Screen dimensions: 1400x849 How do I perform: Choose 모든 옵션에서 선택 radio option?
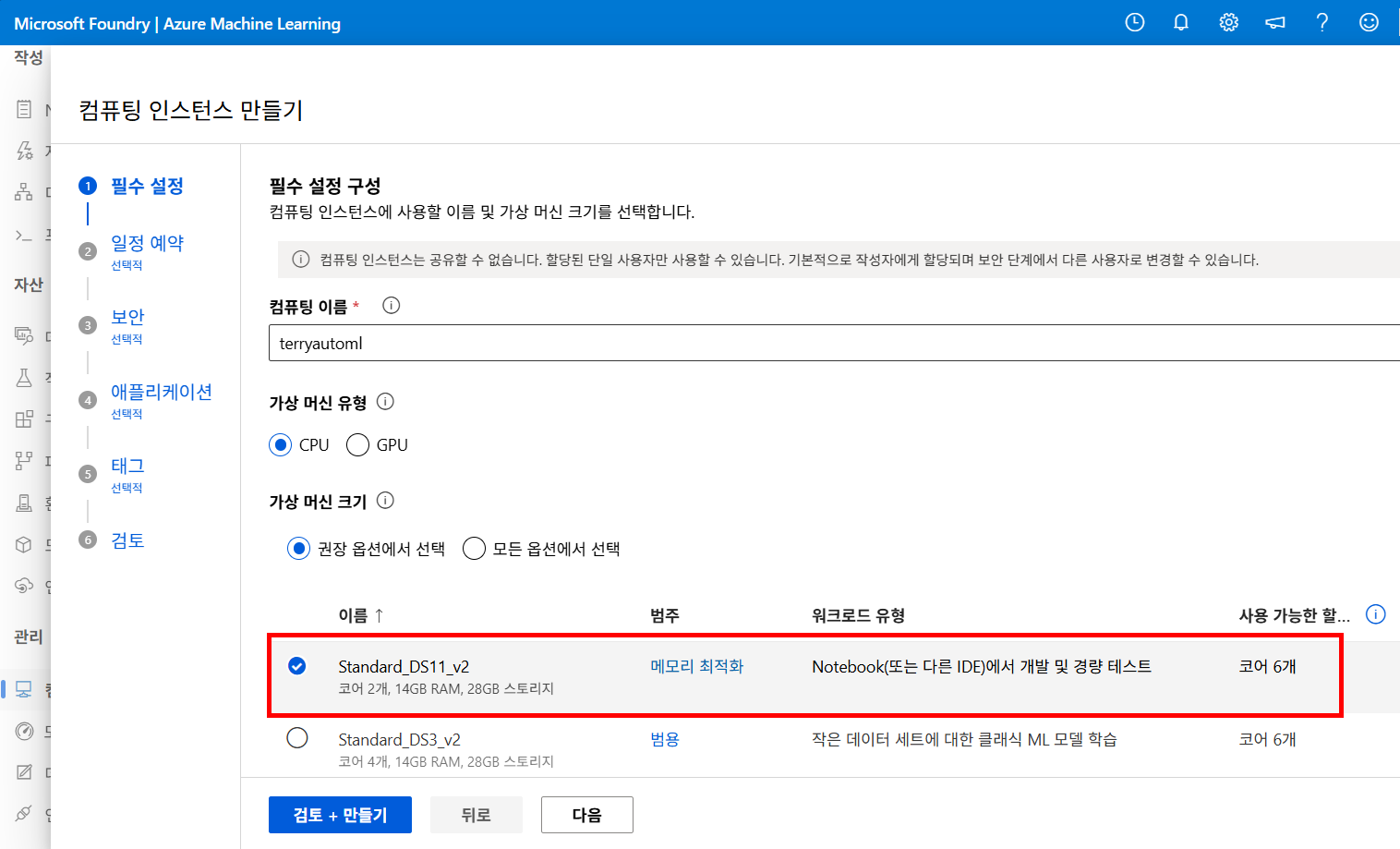point(474,549)
